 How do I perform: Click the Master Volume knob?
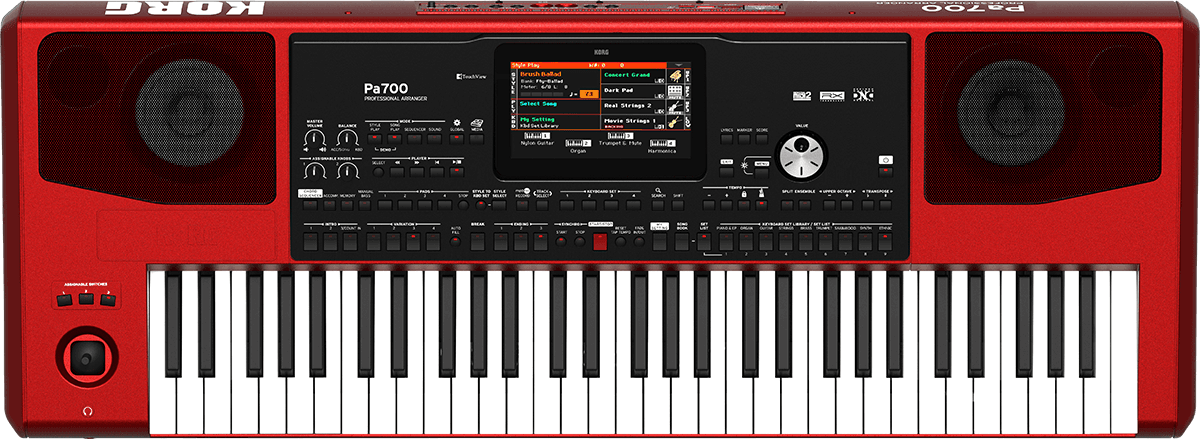coord(315,140)
